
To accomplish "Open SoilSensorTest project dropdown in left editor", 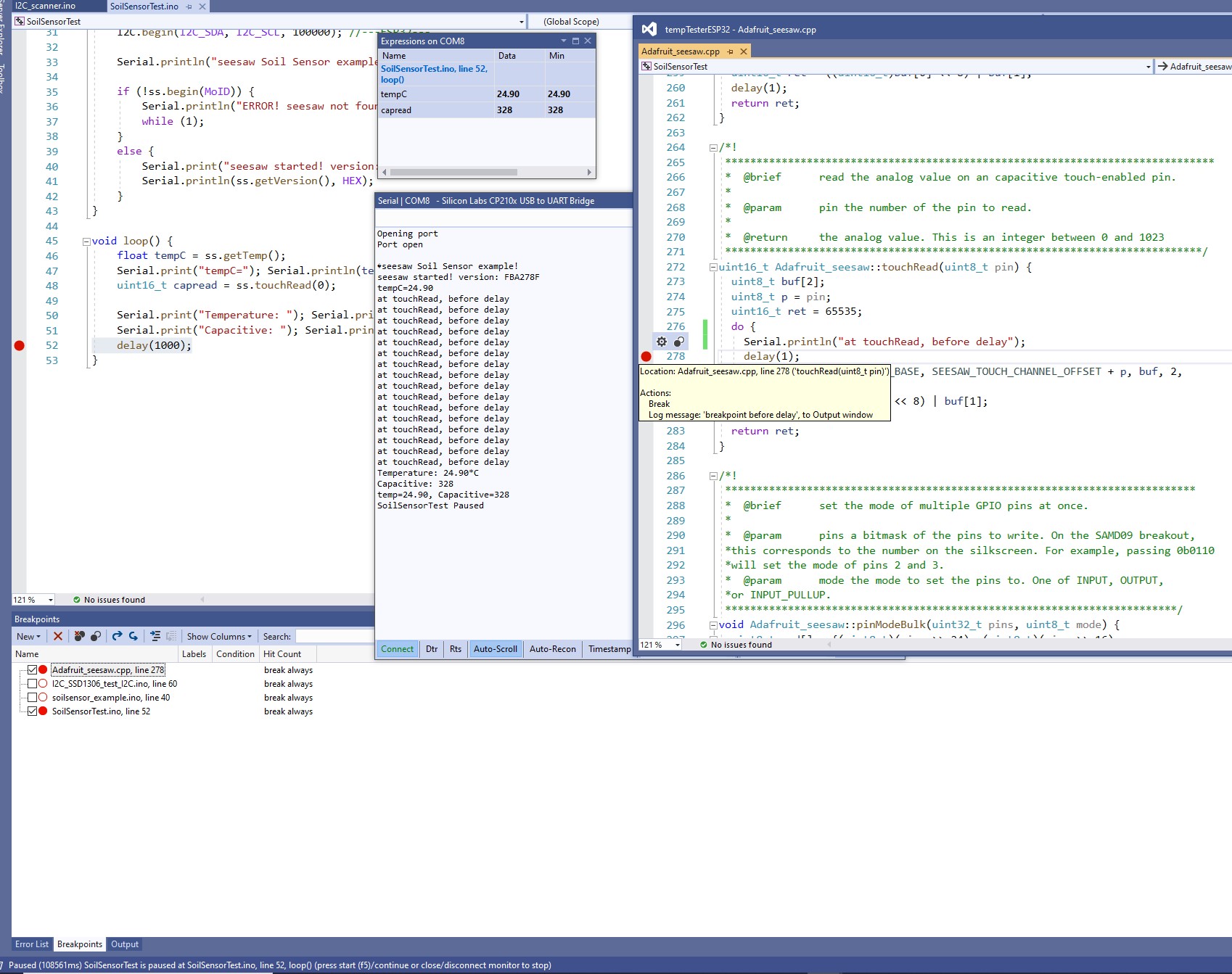I will [x=521, y=22].
